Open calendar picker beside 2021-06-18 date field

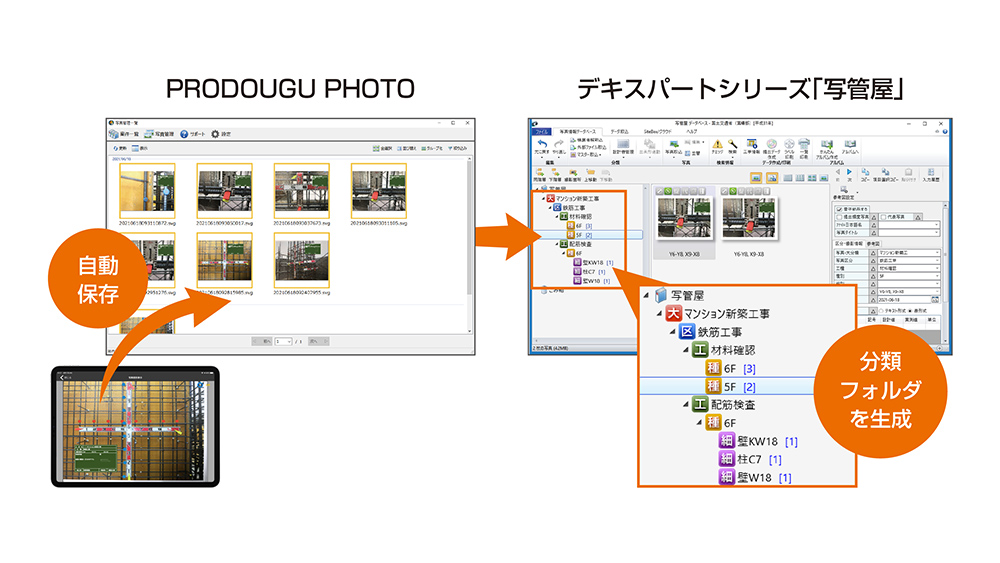tap(935, 300)
